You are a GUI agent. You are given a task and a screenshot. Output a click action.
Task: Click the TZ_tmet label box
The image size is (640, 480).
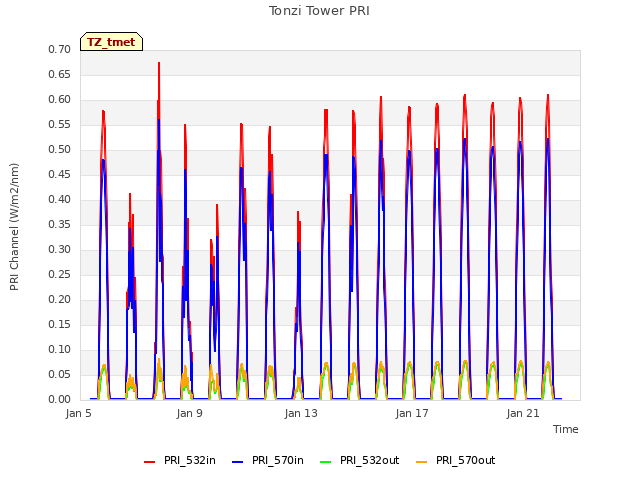pos(111,42)
